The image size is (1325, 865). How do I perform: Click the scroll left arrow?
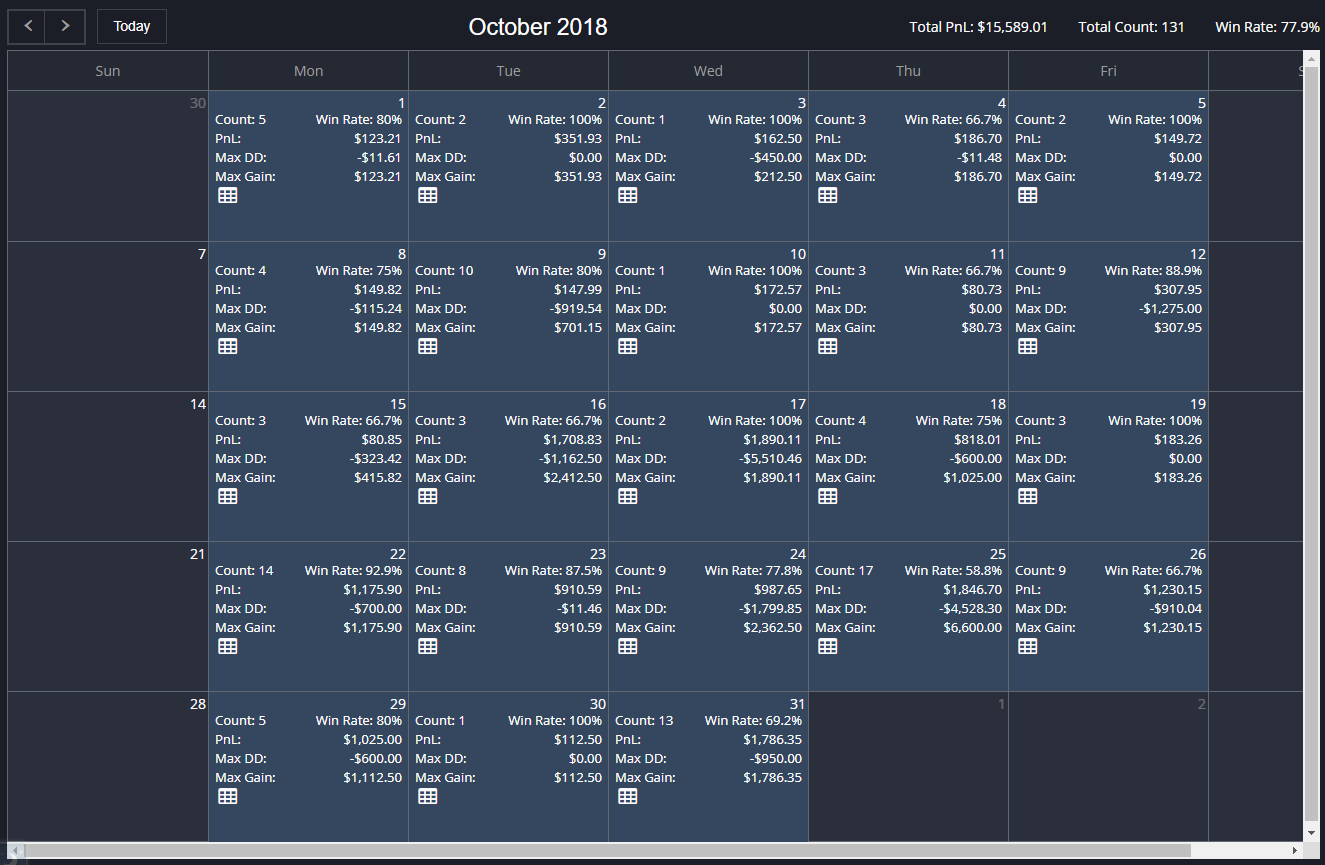point(16,850)
